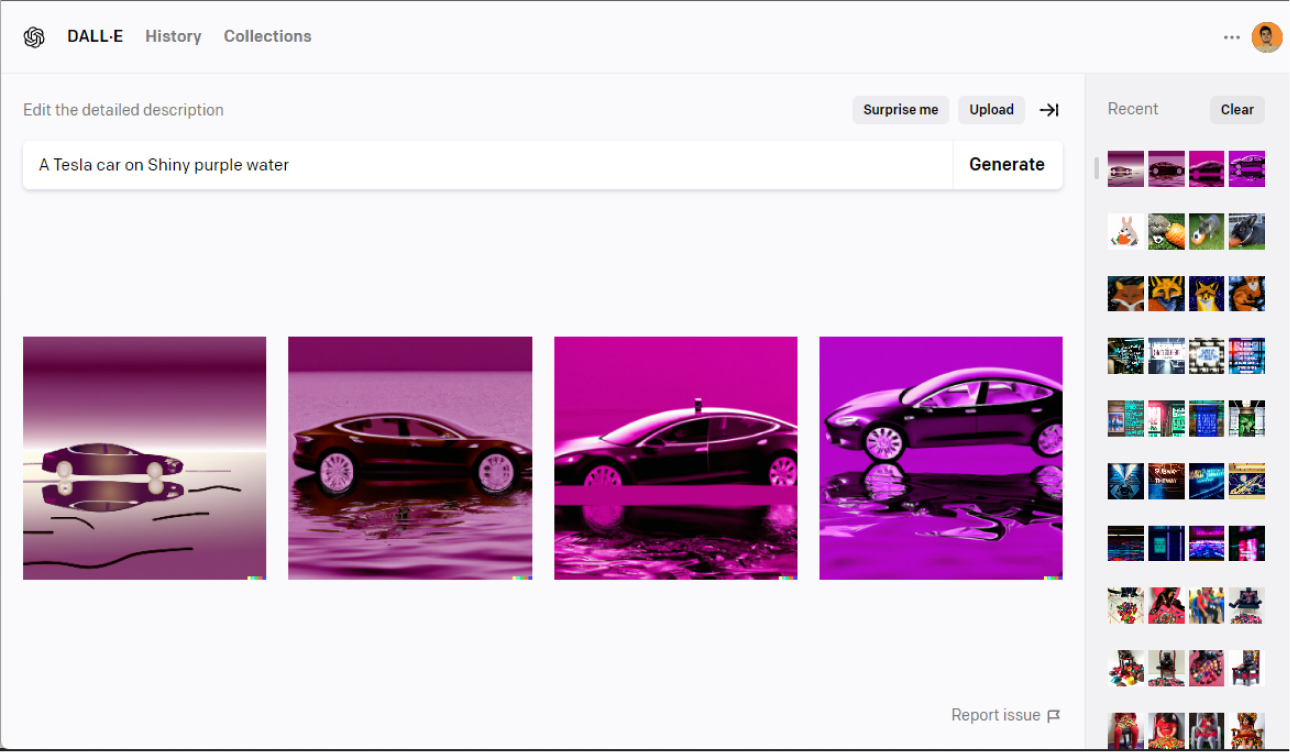Click the flag icon beside Report issue
This screenshot has width=1290, height=752.
click(x=1053, y=715)
